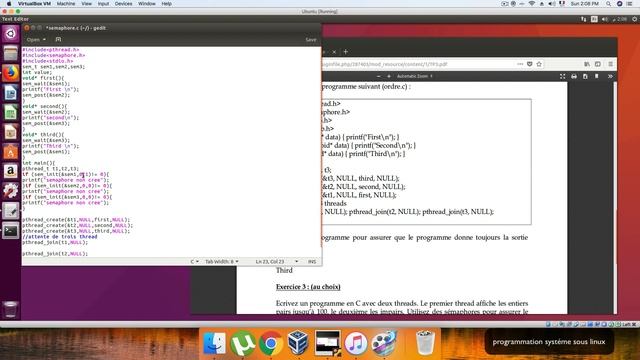Open LibreOffice Calc in launcher
640x360 pixels.
pos(11,113)
